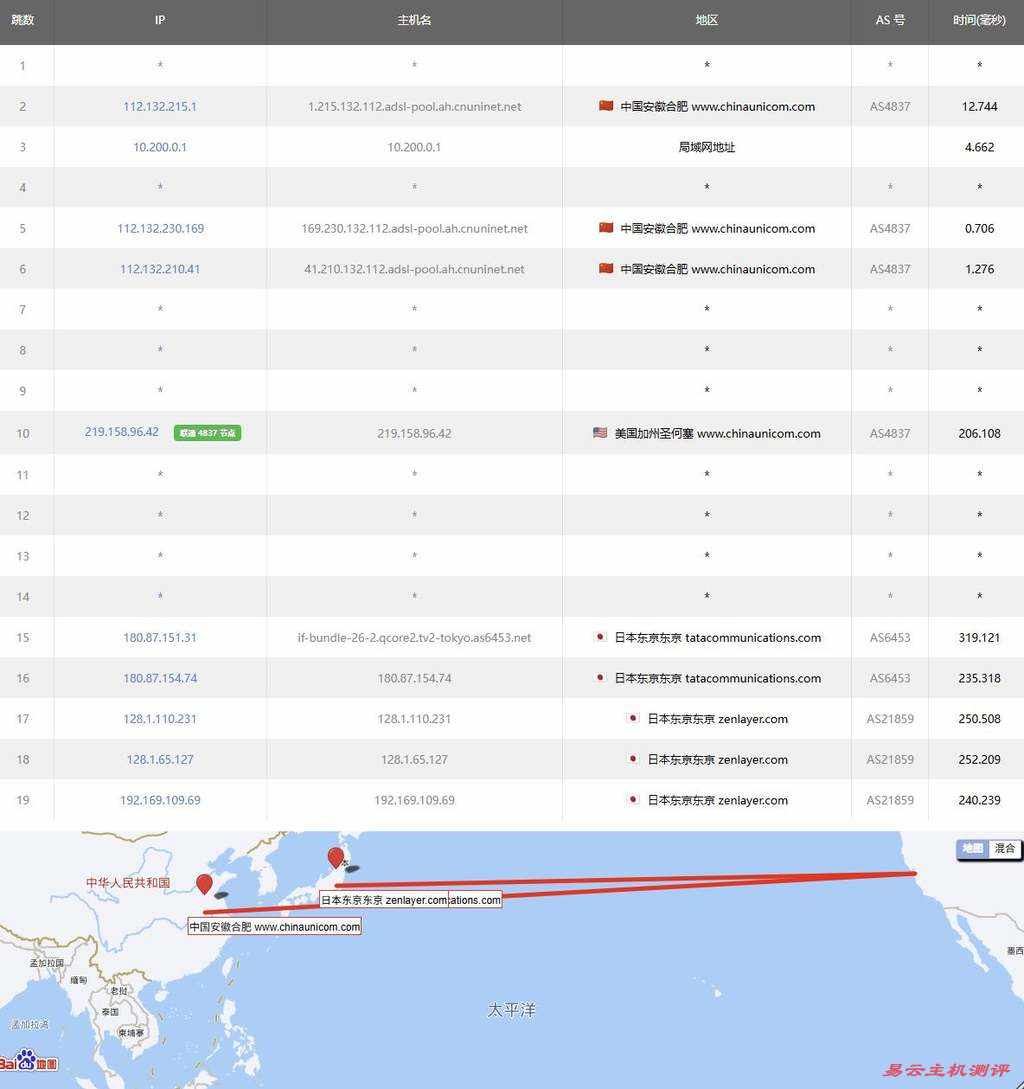1024x1089 pixels.
Task: Click the US flag in hop 10 row
Action: coord(600,432)
